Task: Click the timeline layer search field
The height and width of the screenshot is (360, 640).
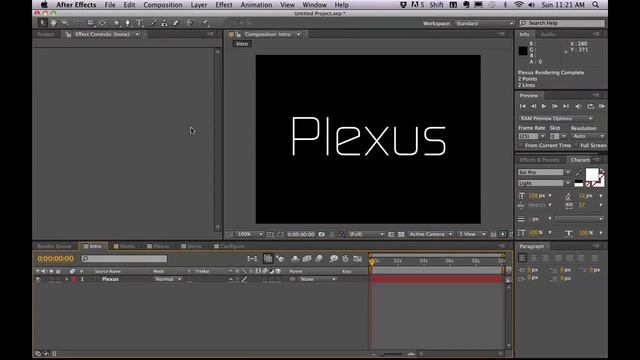Action: tap(124, 258)
